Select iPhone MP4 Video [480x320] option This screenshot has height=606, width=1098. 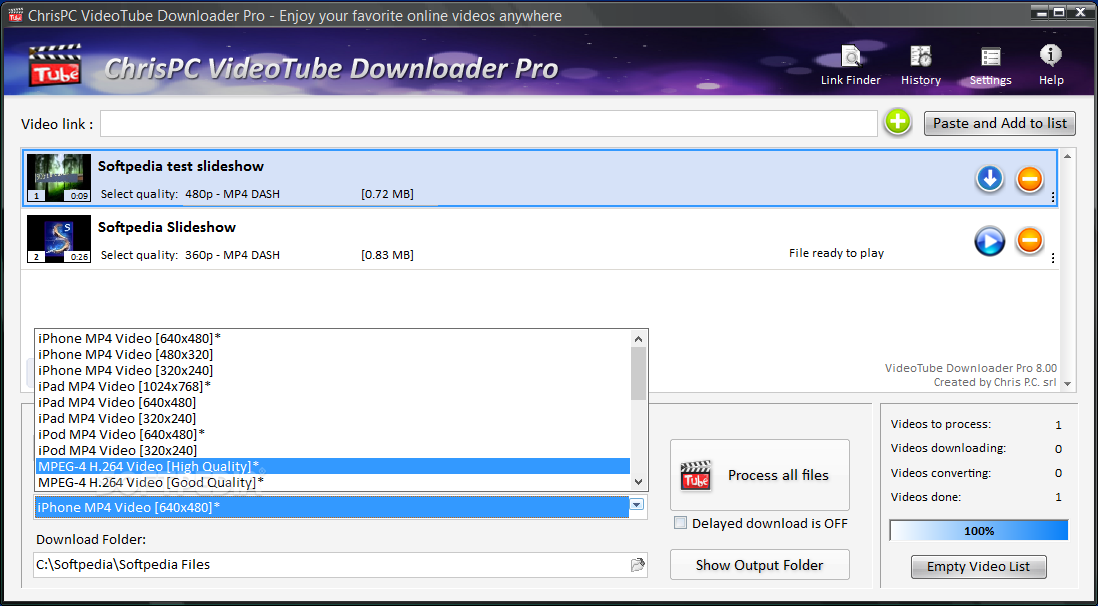click(x=333, y=354)
